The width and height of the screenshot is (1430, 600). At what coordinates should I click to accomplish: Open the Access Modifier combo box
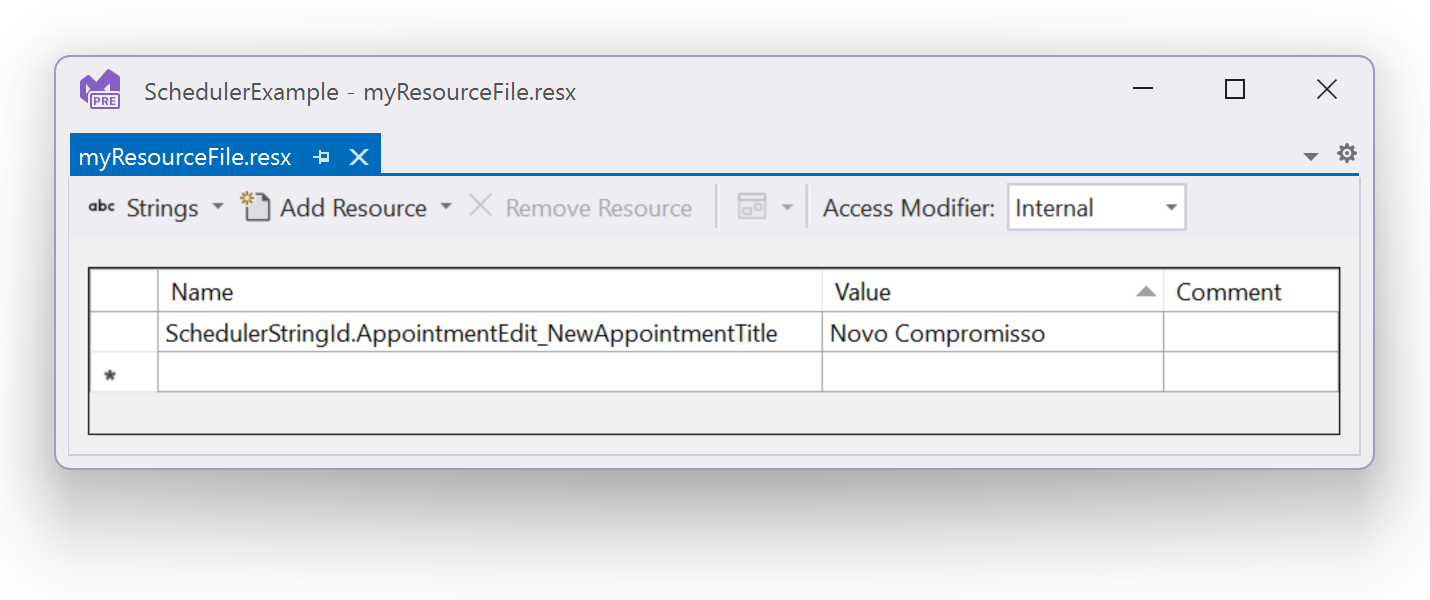[1096, 208]
